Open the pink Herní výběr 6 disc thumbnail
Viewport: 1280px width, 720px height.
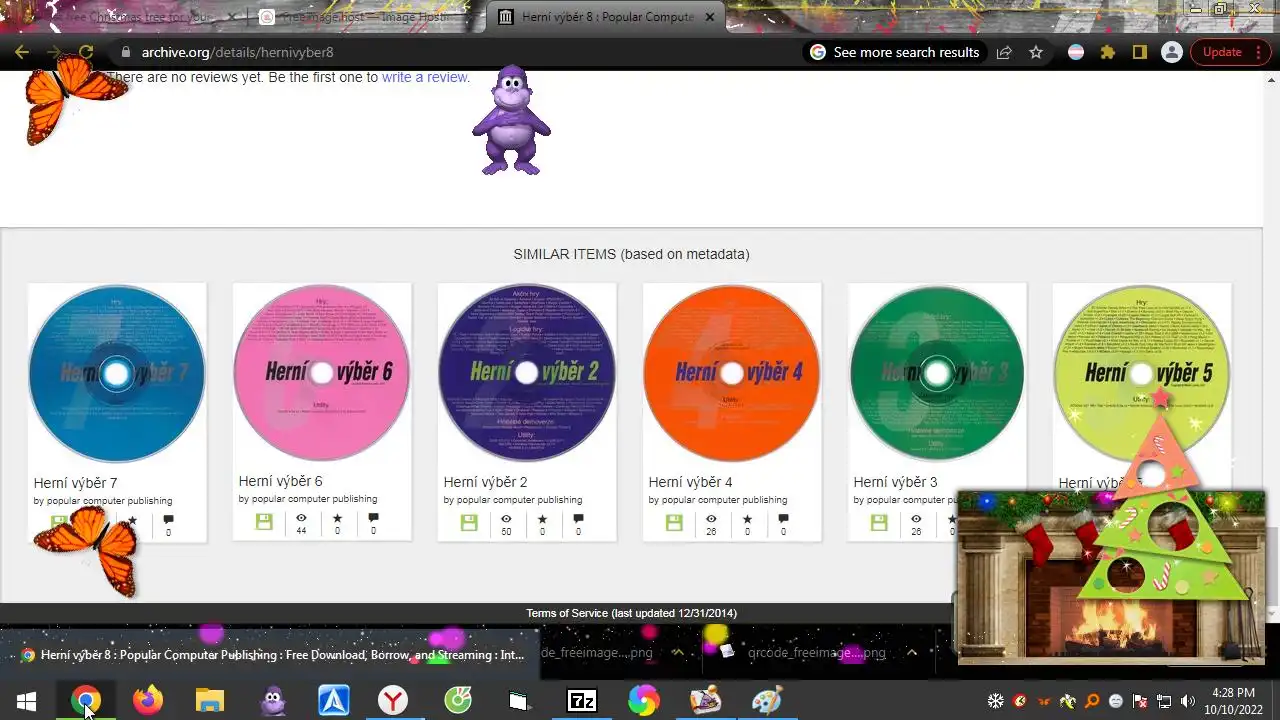tap(322, 372)
